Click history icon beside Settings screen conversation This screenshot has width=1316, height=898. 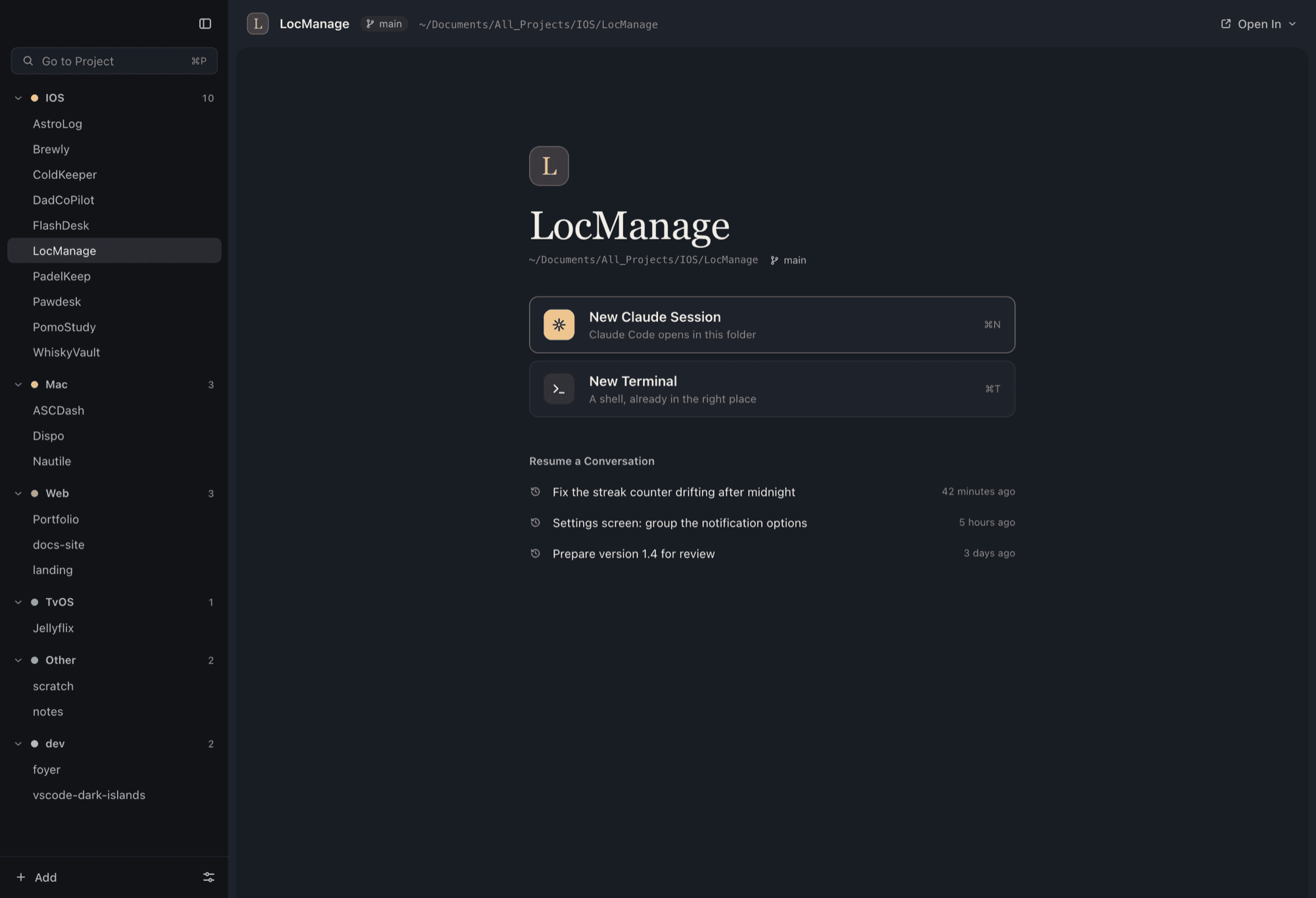point(536,522)
